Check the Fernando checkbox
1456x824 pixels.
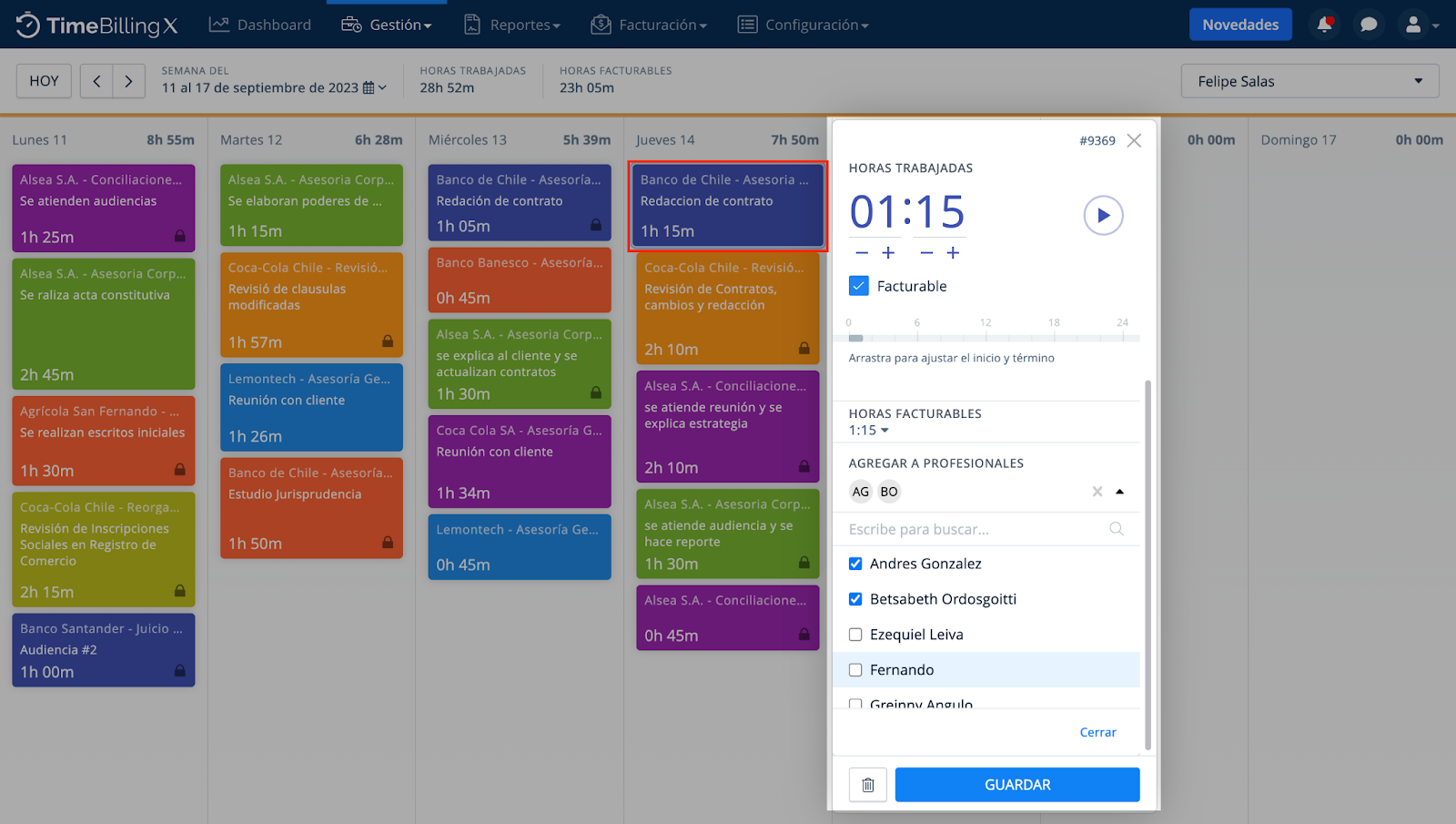pos(855,670)
